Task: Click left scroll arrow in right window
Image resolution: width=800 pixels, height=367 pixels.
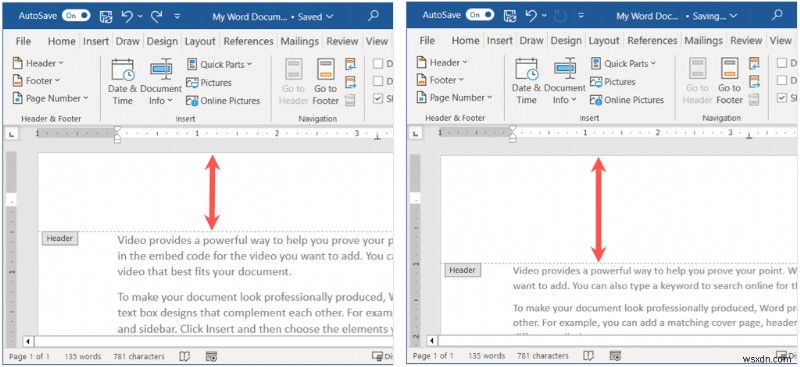Action: coord(433,340)
